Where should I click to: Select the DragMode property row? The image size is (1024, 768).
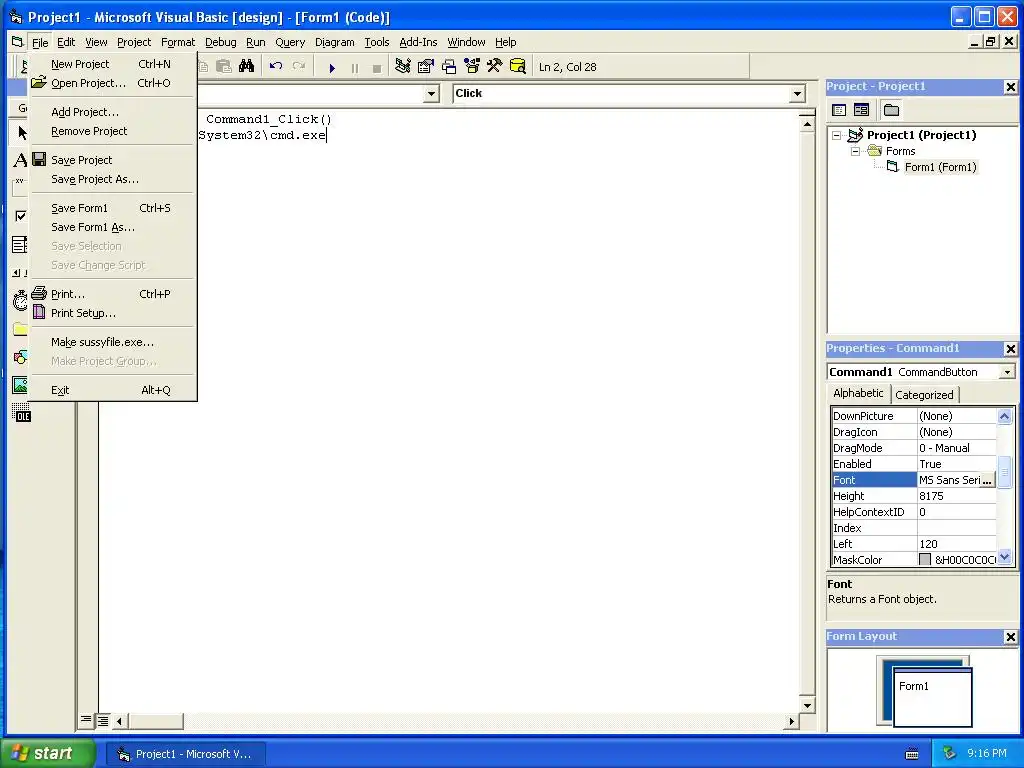[914, 448]
